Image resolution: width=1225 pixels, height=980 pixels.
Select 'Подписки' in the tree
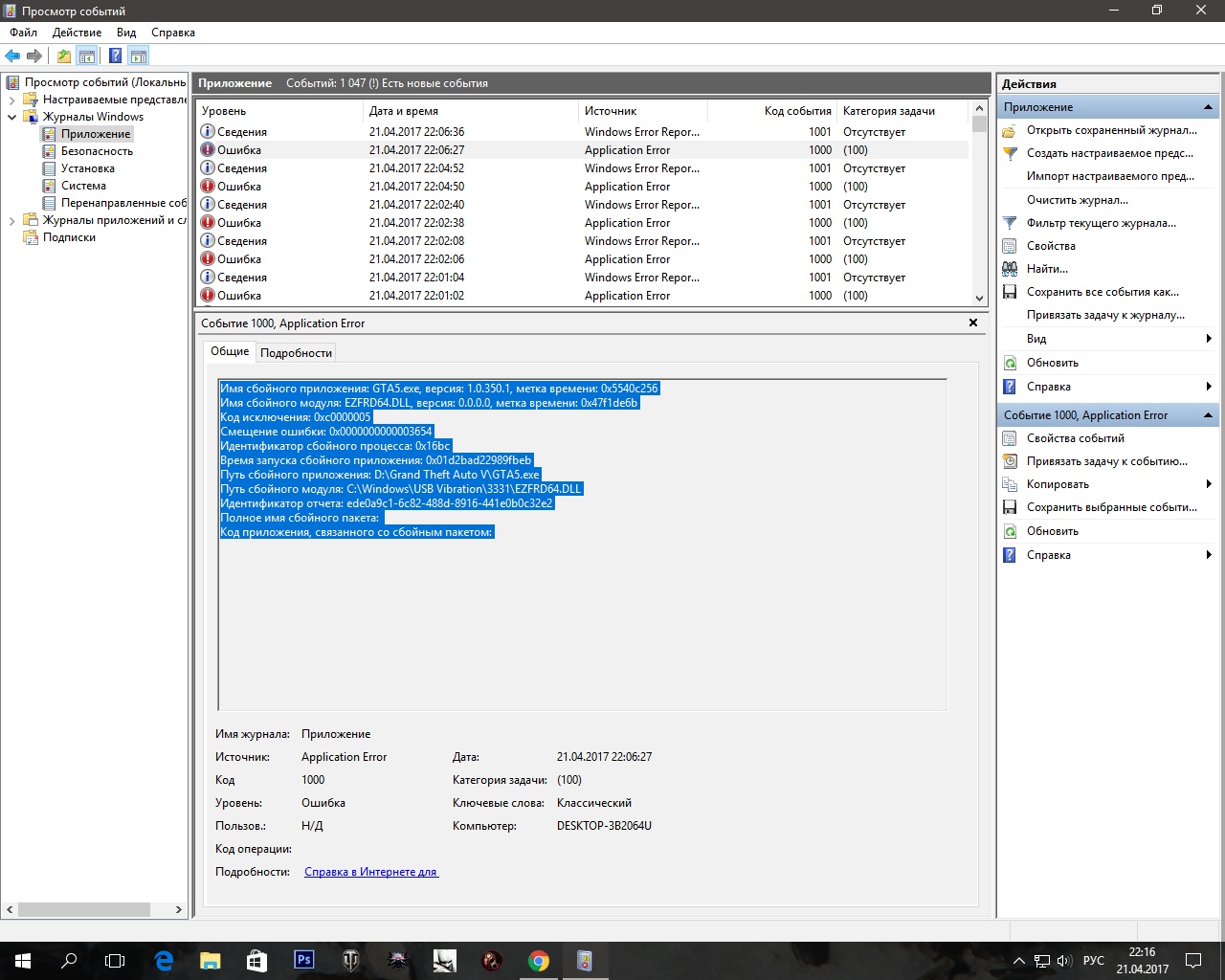(69, 237)
